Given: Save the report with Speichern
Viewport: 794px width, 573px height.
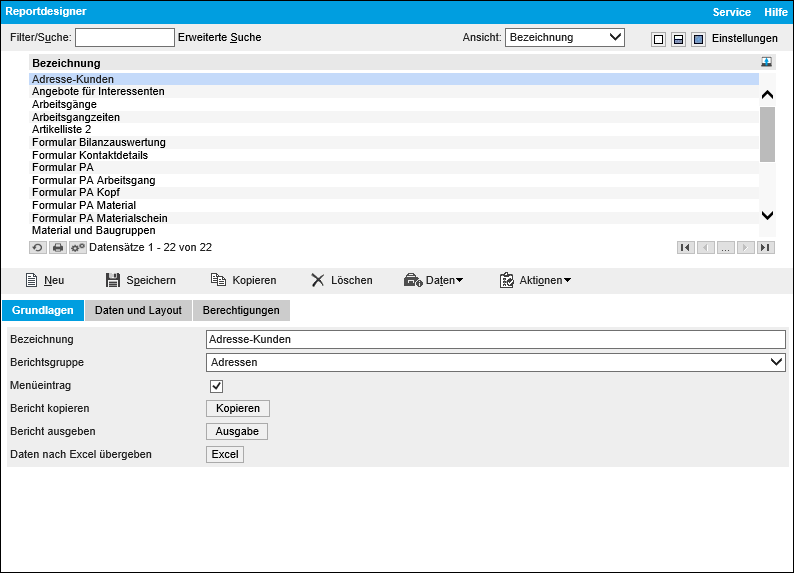Looking at the screenshot, I should (x=141, y=280).
